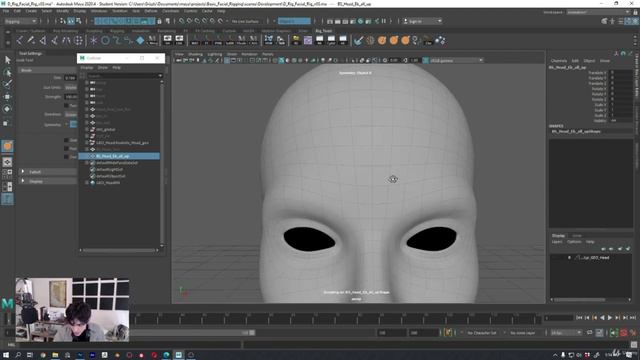Click the asterisk locator icon on the shelf
640x360 pixels.
[94, 40]
